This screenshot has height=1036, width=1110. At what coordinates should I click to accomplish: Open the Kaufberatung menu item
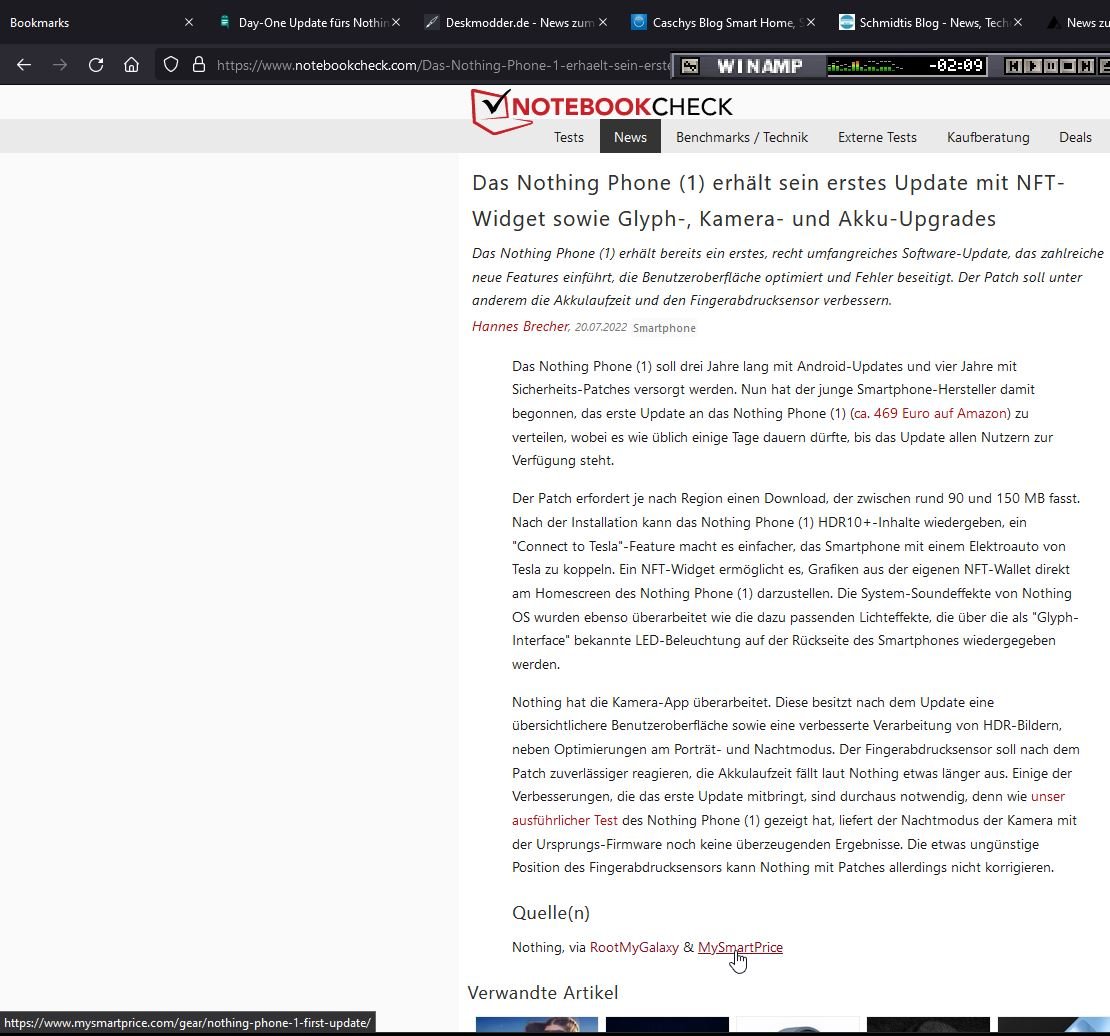(987, 137)
